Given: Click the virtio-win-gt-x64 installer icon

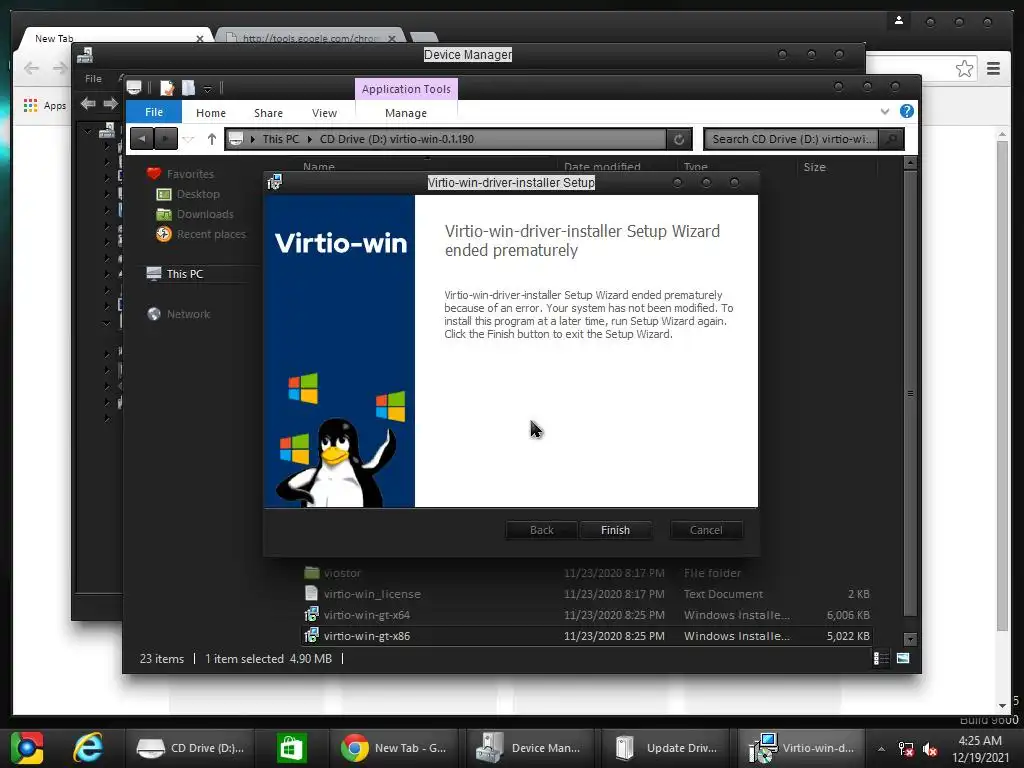Looking at the screenshot, I should click(312, 615).
